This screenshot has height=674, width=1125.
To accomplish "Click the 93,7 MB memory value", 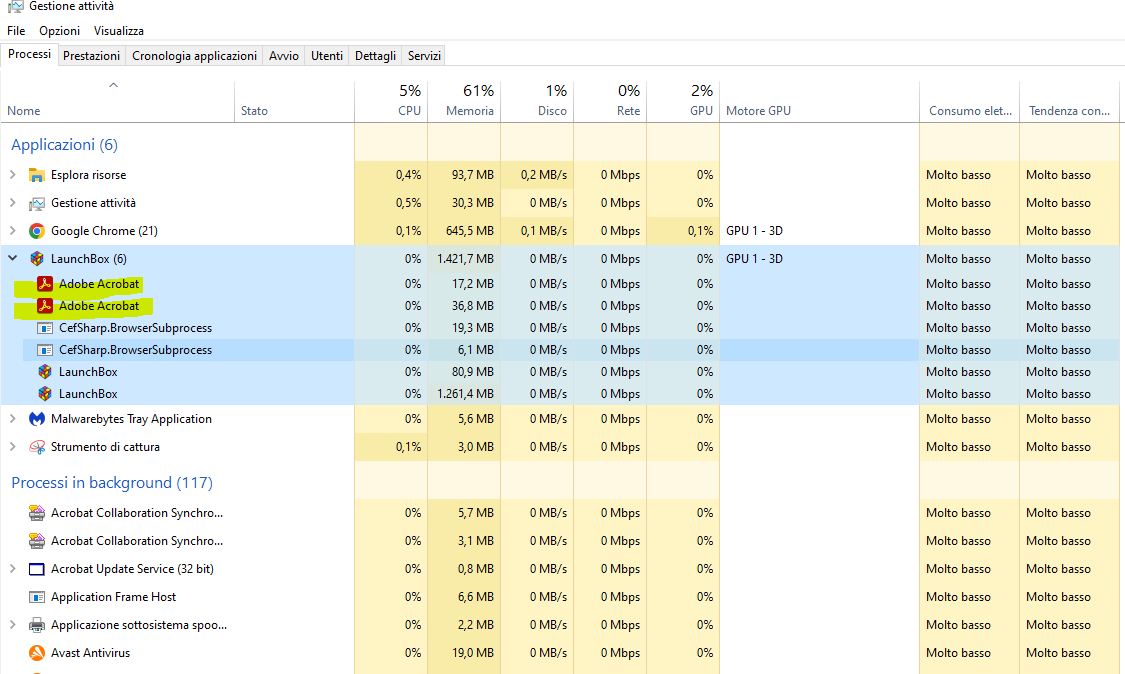I will [473, 175].
